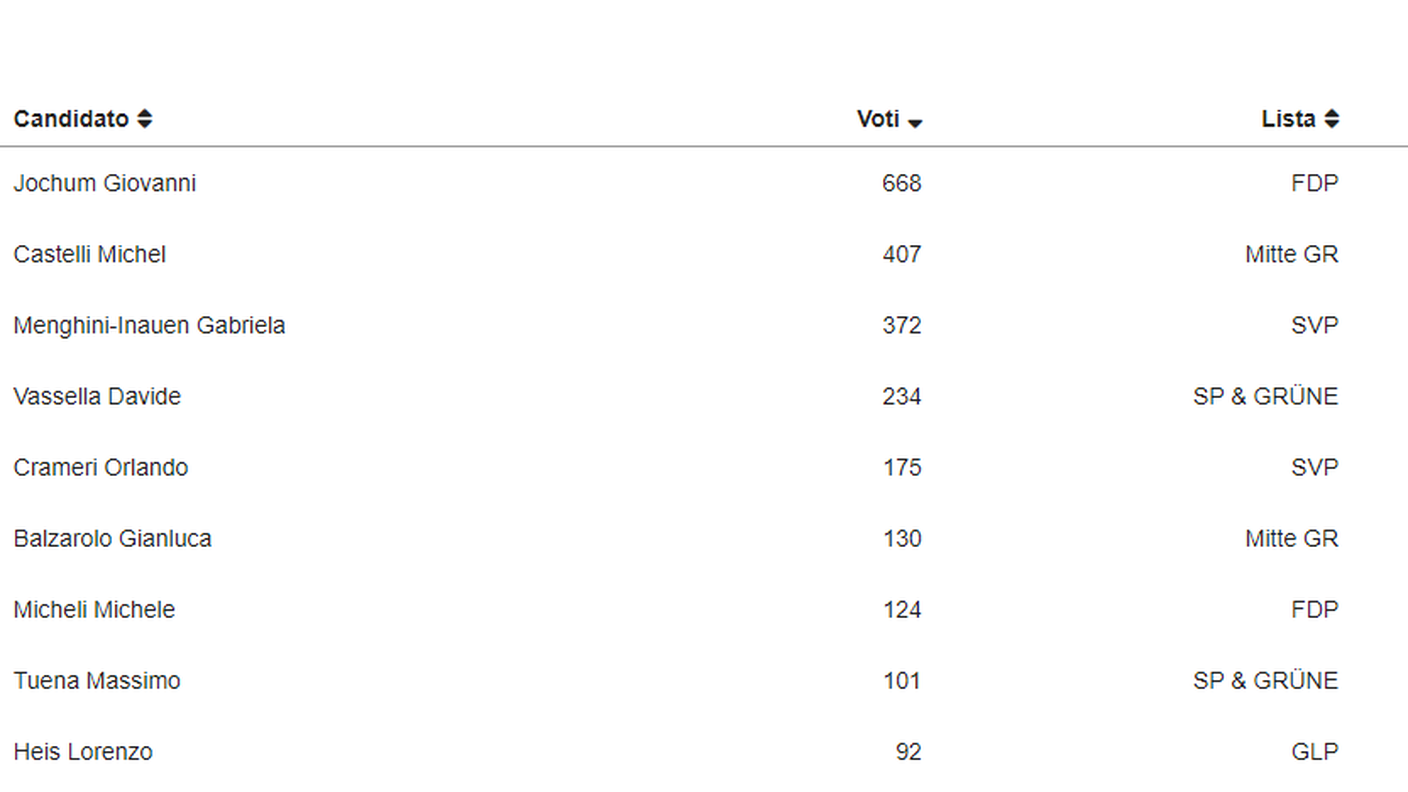Select candidate Tuena Massimo

[x=97, y=681]
